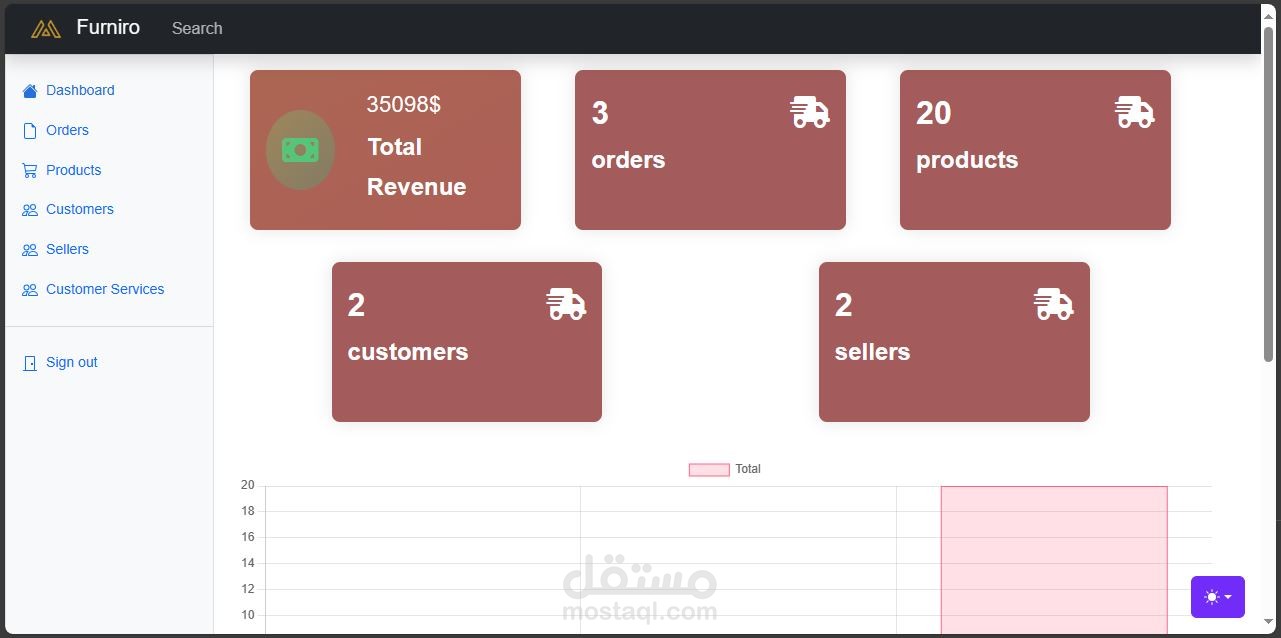Click the truck icon on customers card
Screen dimensions: 1281x638
point(566,304)
